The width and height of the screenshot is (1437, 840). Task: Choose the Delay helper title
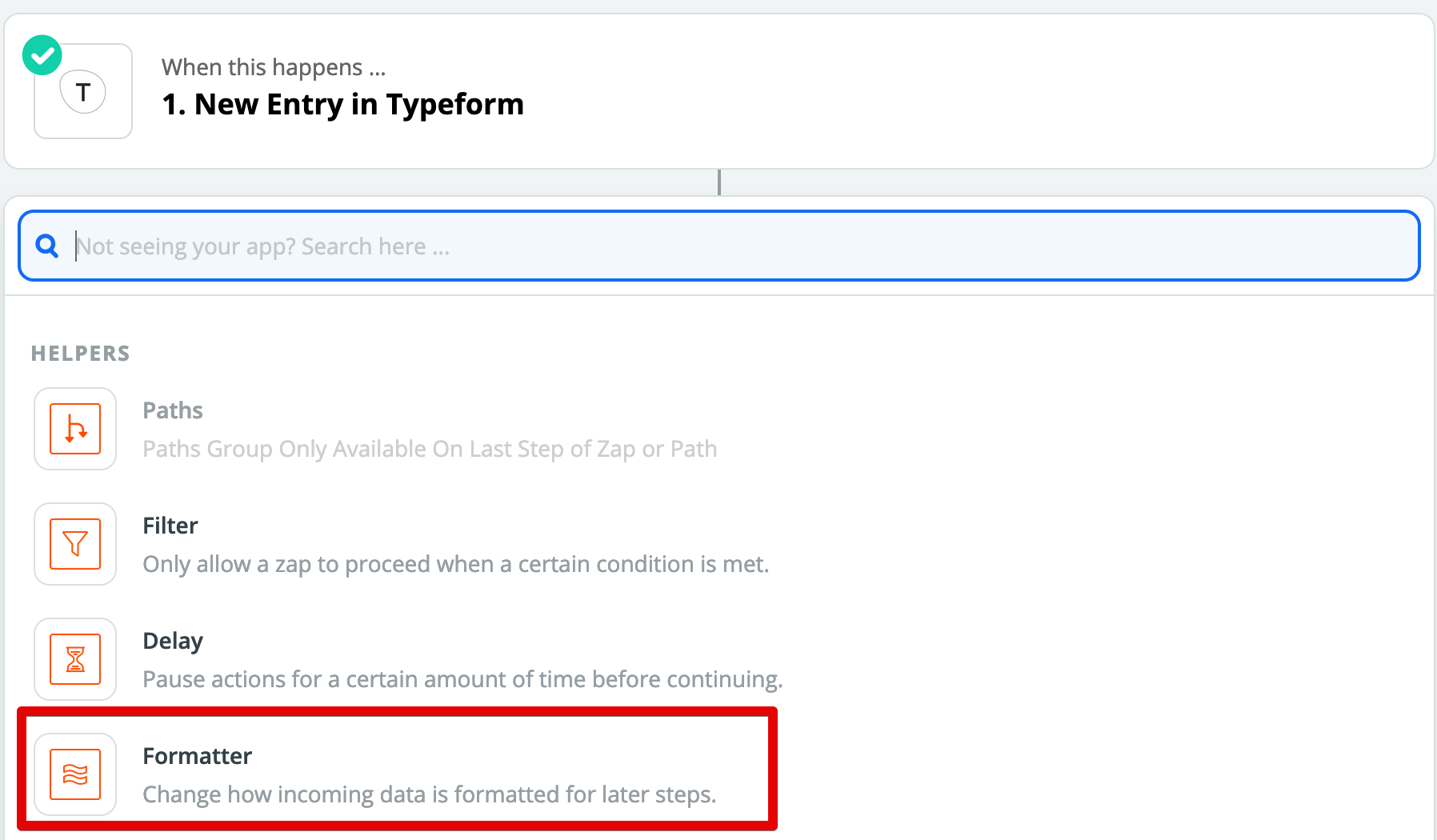point(173,641)
